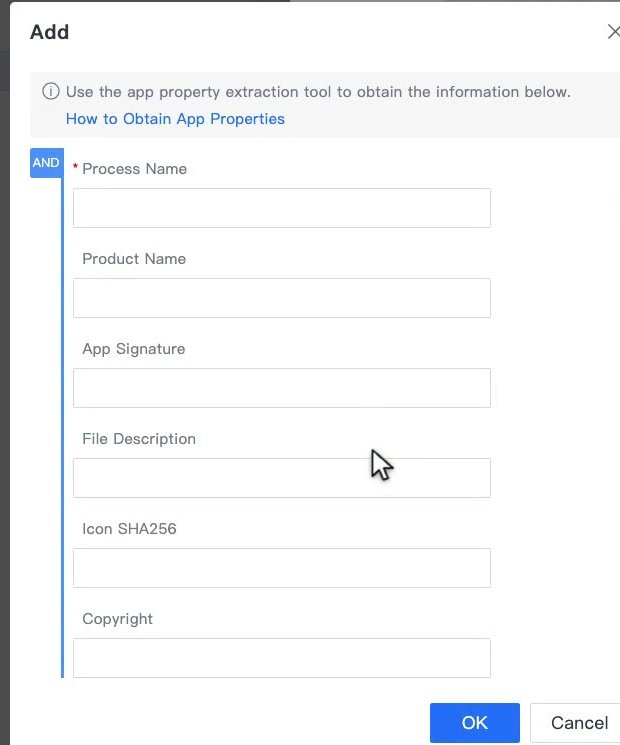
Task: Click the app property extraction tool notice text
Action: 318,91
